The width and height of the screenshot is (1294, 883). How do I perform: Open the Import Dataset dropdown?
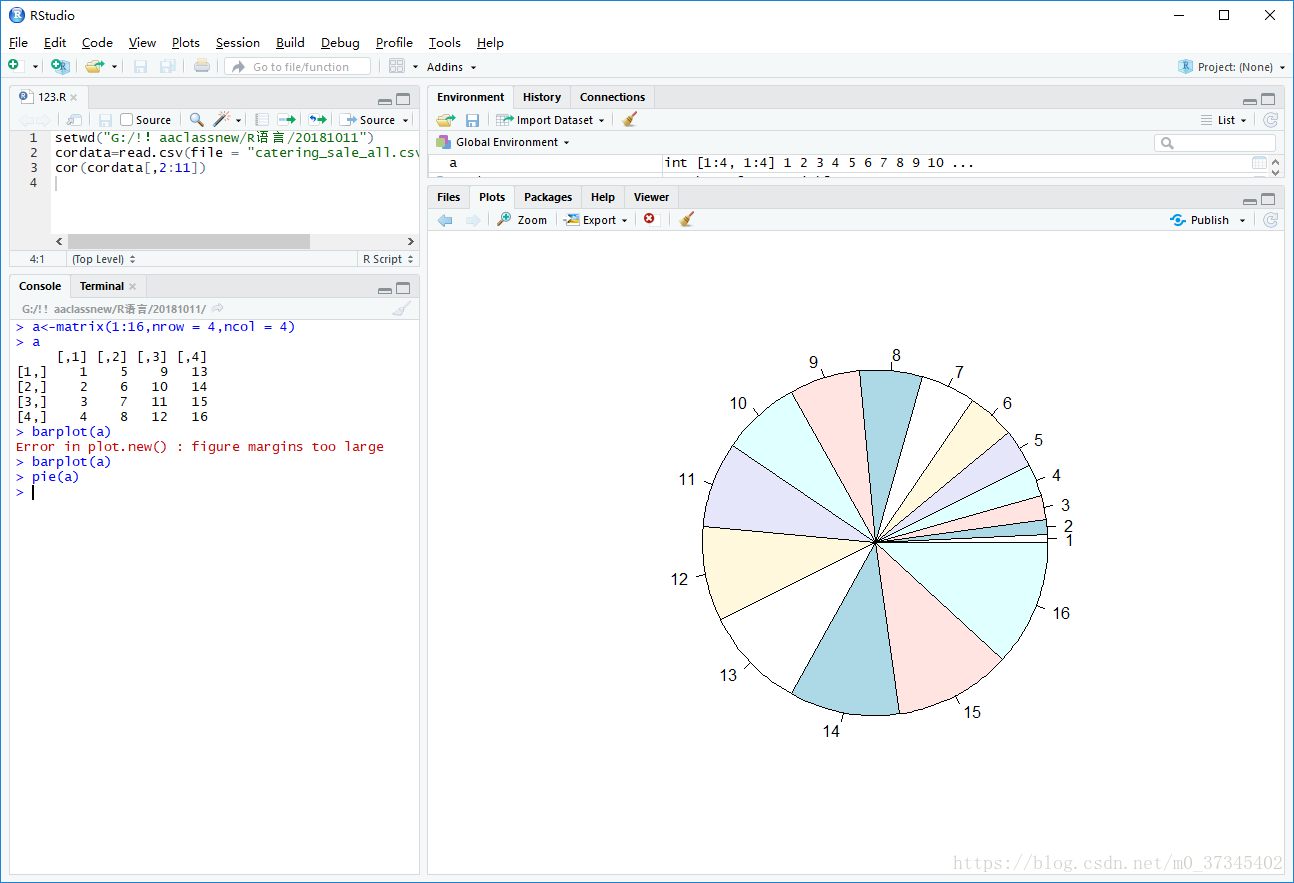coord(551,120)
